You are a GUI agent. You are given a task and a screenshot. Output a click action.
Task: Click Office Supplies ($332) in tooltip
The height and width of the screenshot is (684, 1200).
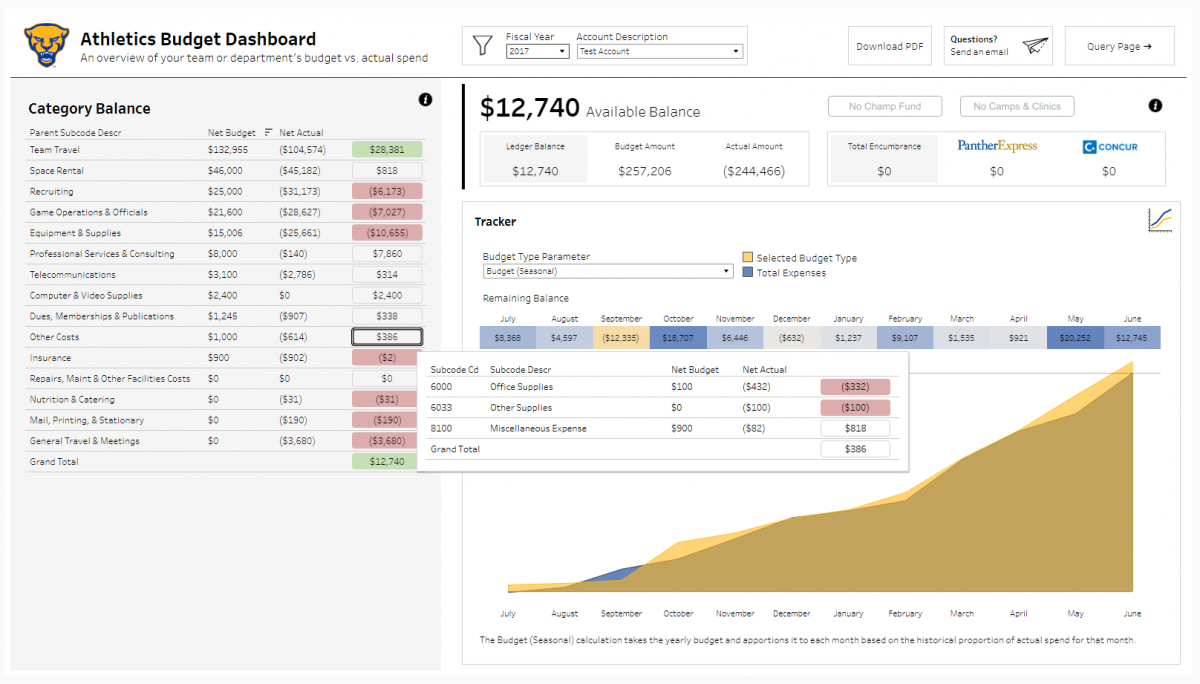[x=855, y=387]
